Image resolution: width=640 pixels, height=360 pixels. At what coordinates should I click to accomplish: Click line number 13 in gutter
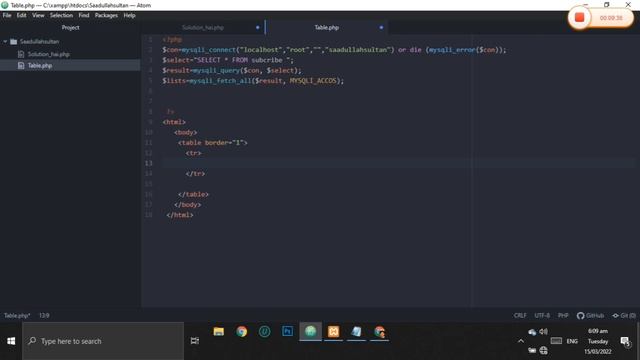click(149, 163)
